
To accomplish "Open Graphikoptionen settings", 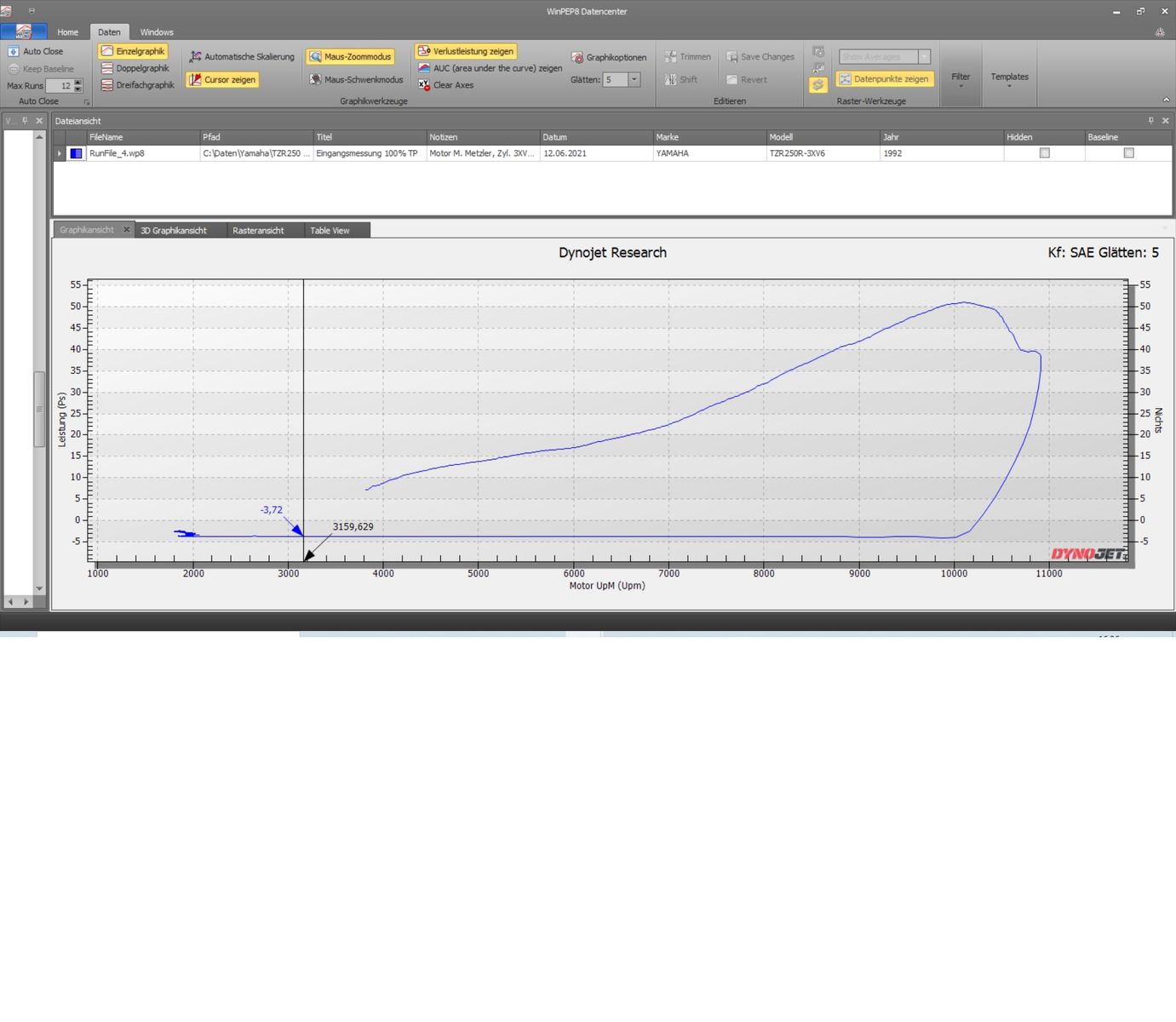I will (x=609, y=58).
